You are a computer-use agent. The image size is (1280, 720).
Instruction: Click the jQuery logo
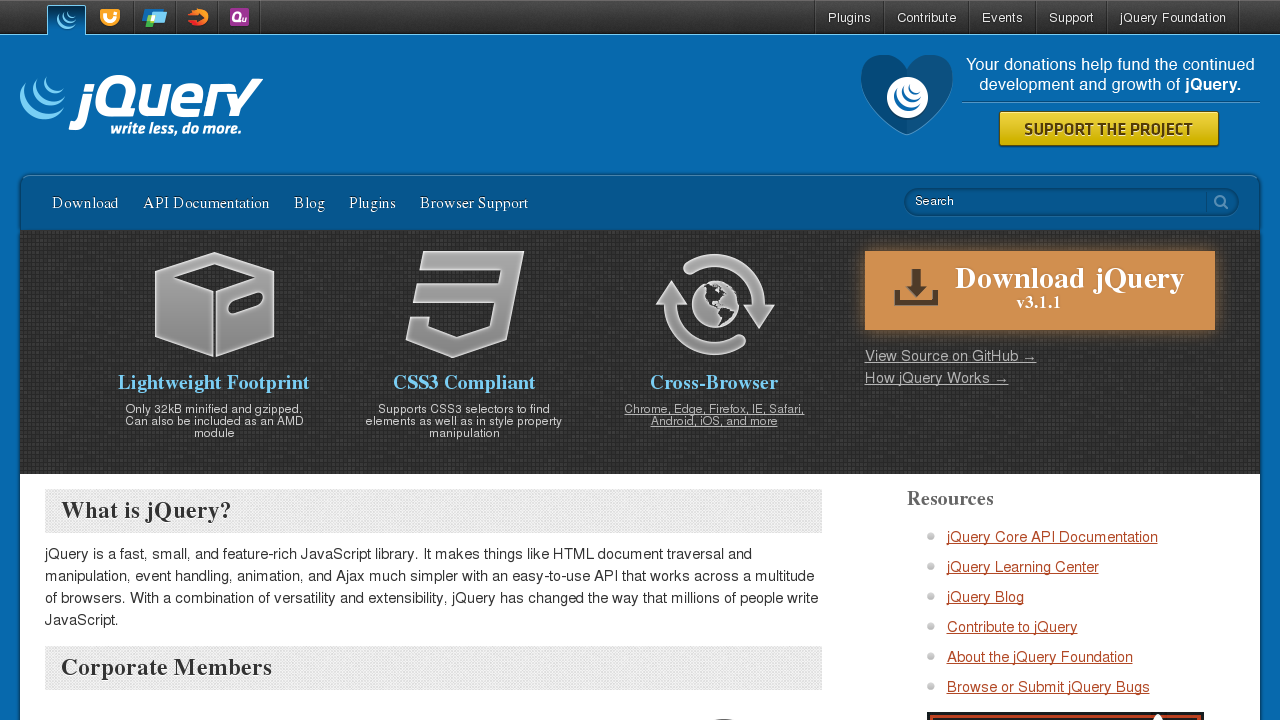click(x=141, y=105)
